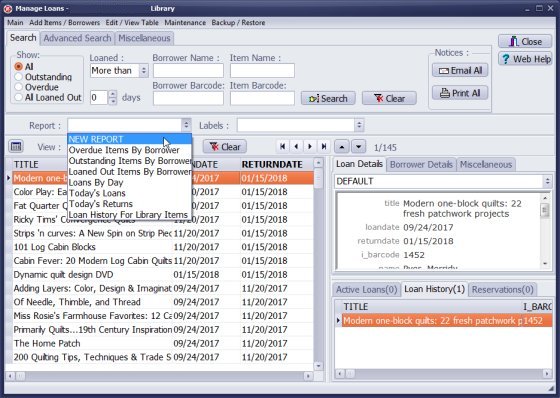560x398 pixels.
Task: Go to first record navigation arrow
Action: pyautogui.click(x=282, y=146)
